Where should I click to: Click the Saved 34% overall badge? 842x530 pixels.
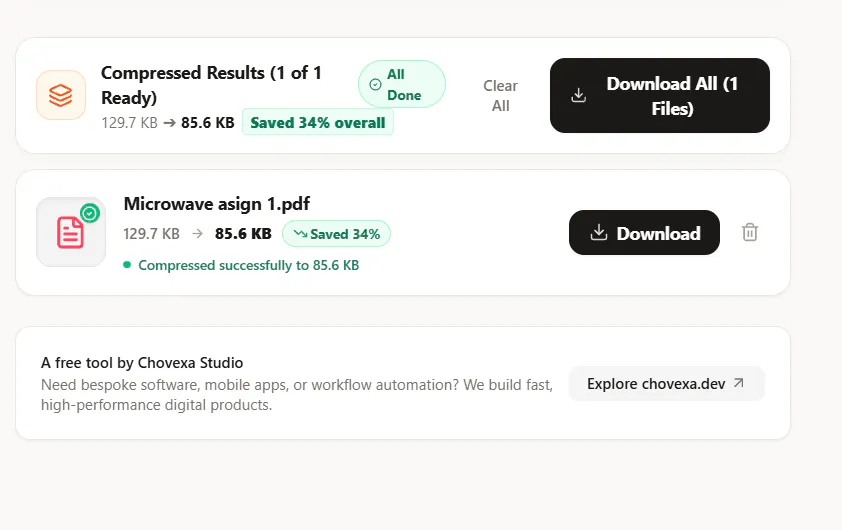click(x=318, y=122)
